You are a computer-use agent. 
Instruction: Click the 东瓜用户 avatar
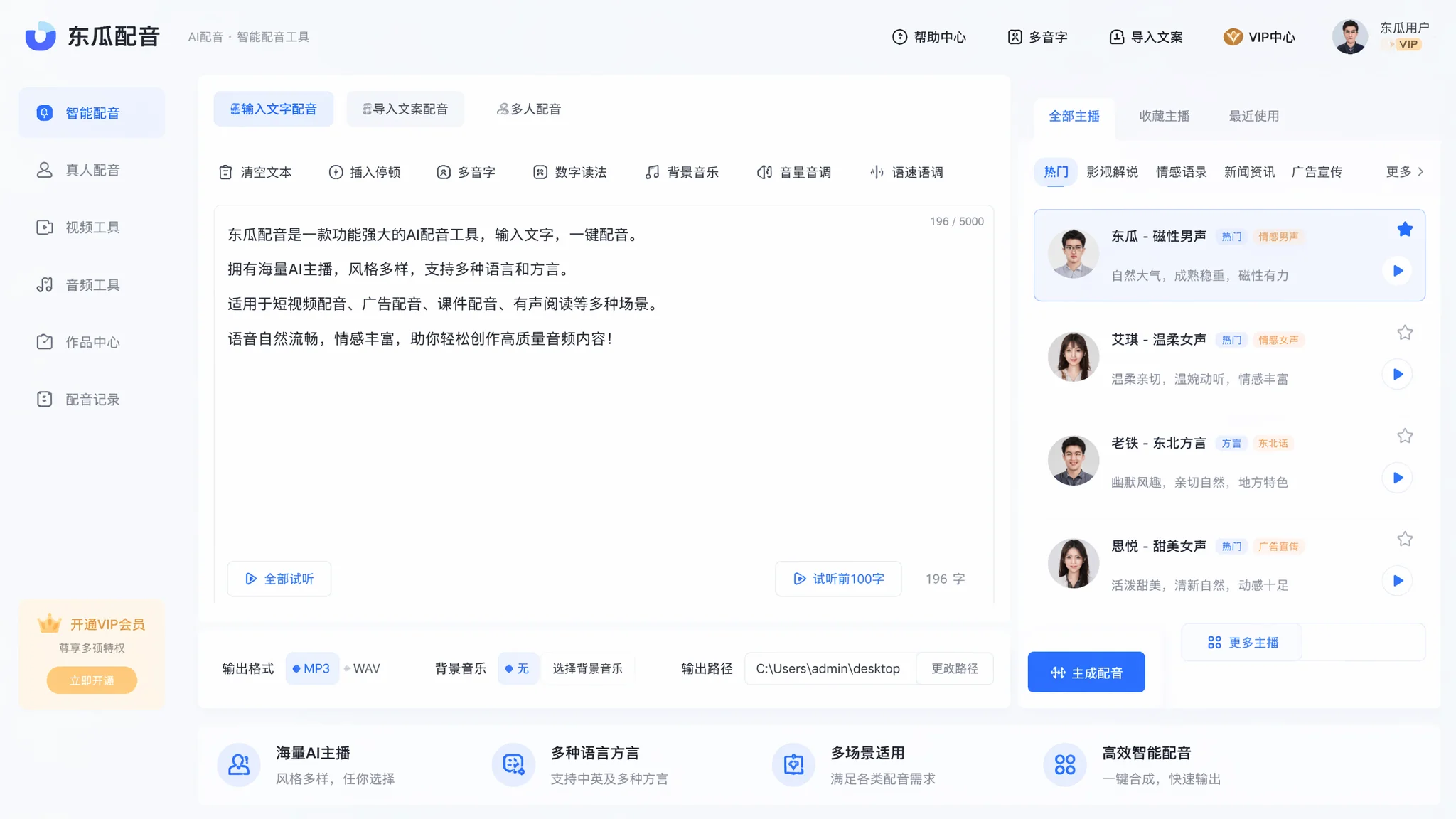(1349, 36)
